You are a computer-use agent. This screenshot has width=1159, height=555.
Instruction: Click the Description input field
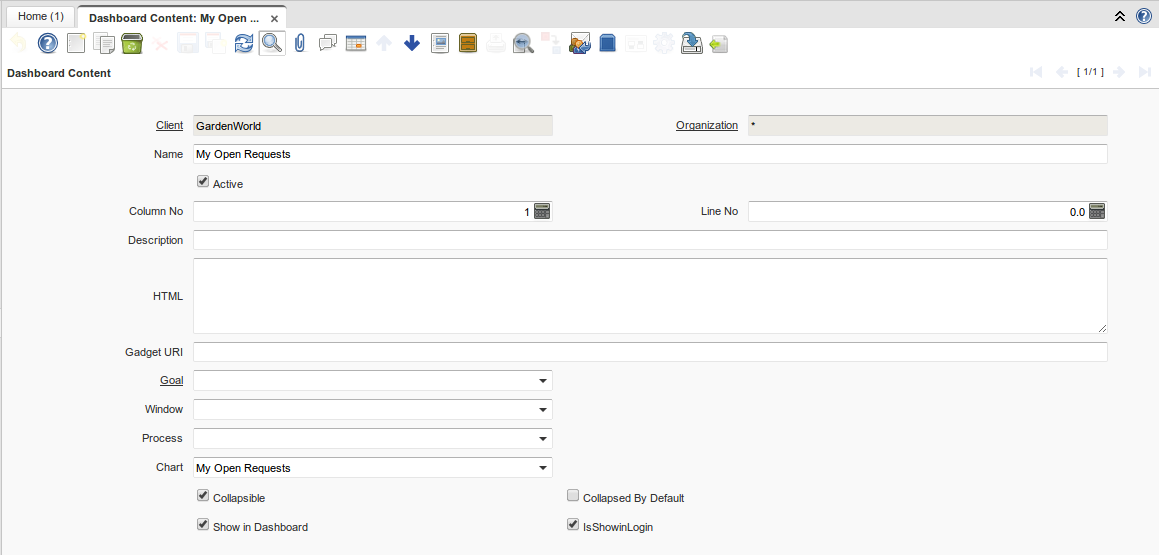click(x=650, y=240)
